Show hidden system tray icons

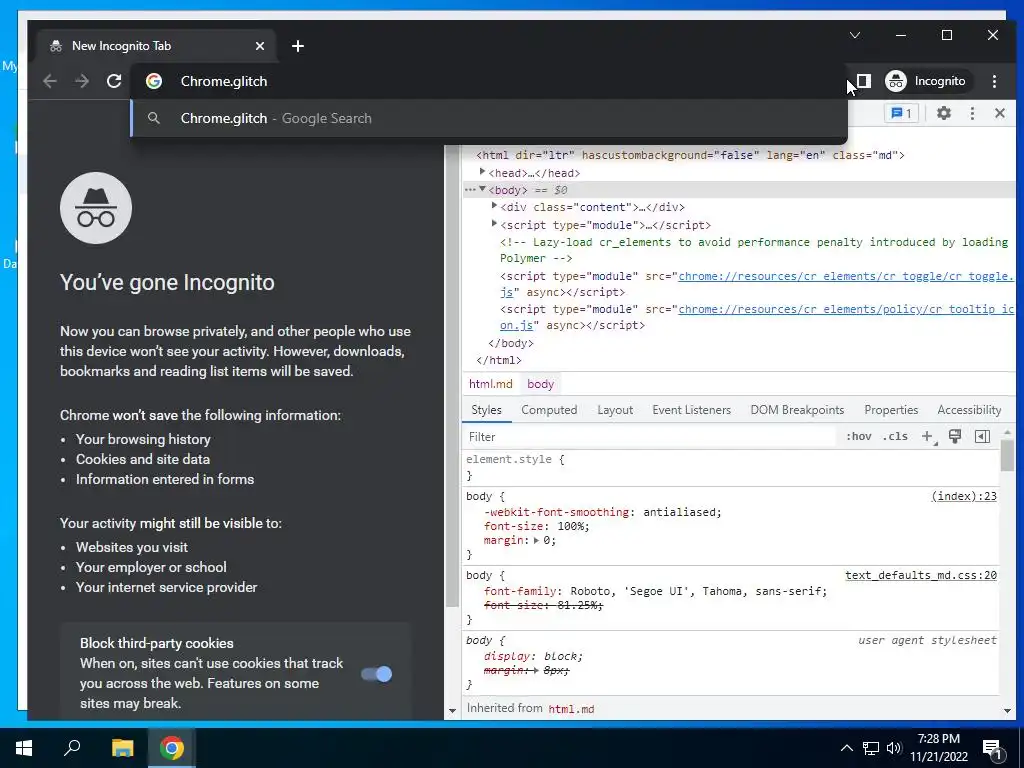coord(846,748)
